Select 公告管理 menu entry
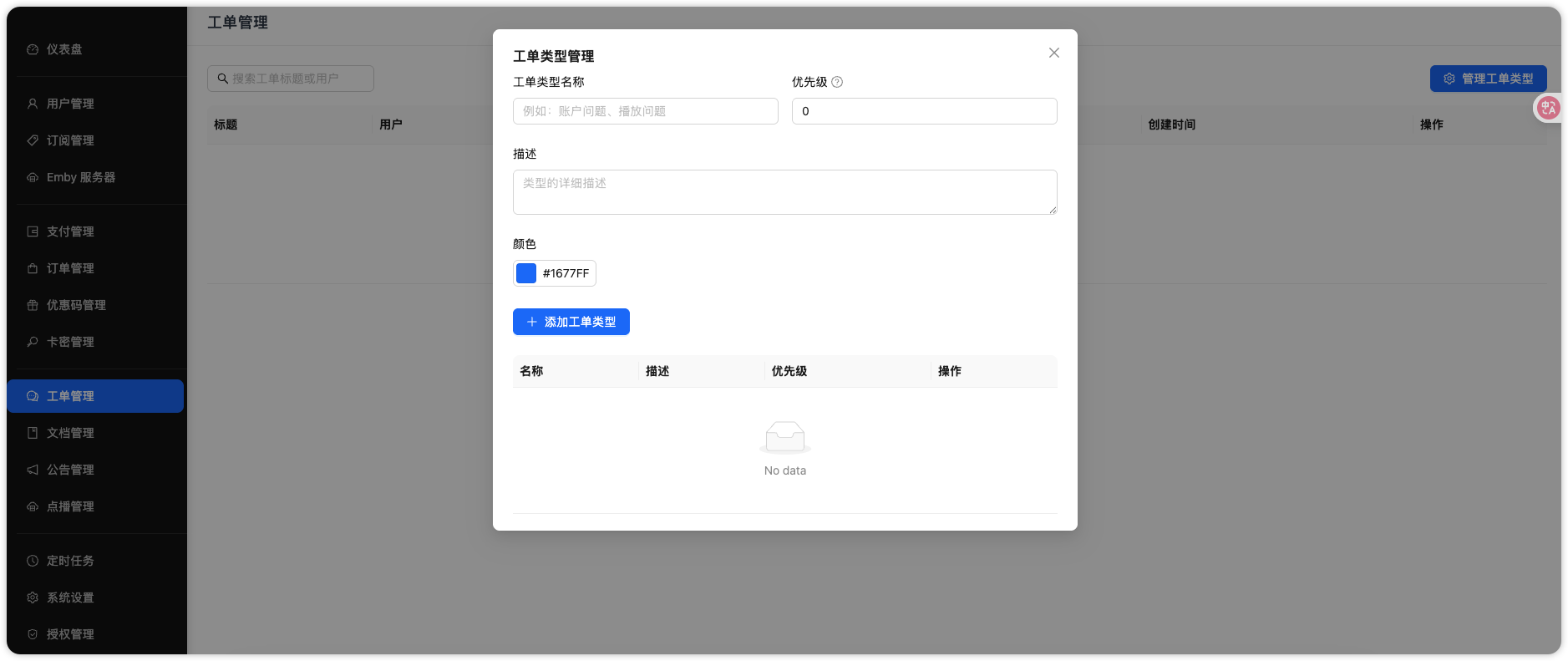1568x661 pixels. 70,470
